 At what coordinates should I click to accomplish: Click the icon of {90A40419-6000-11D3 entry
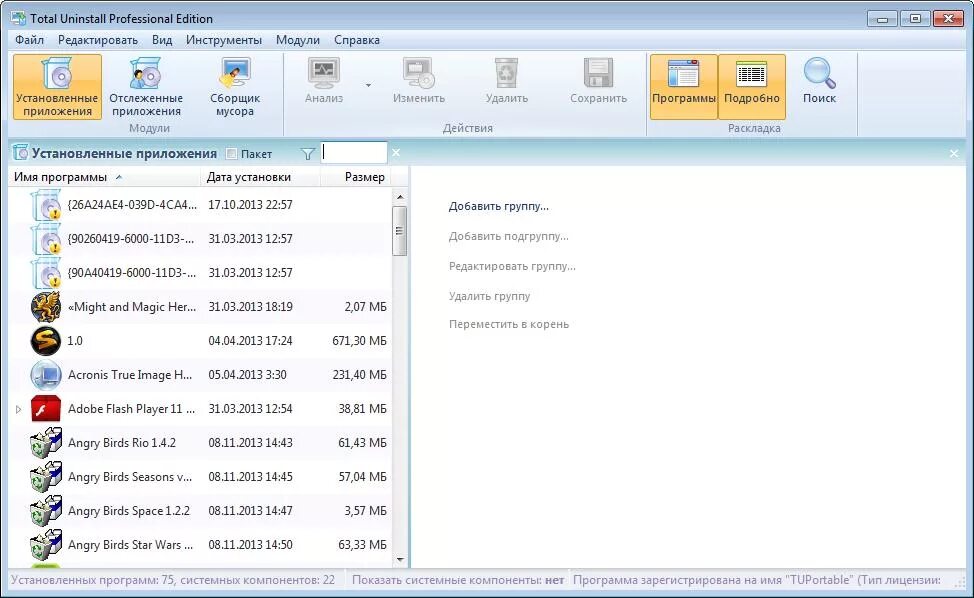[x=46, y=273]
